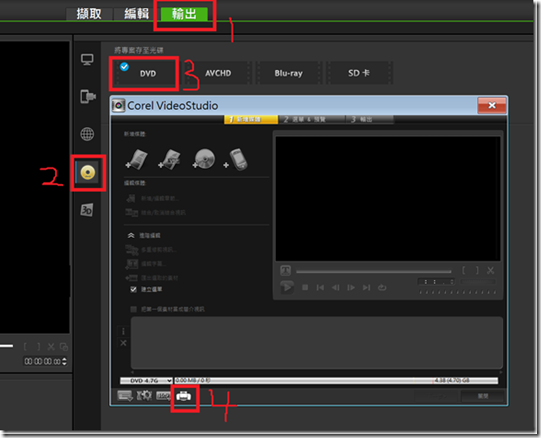Open the DVD 4.7G disc size dropdown
541x438 pixels.
pyautogui.click(x=146, y=380)
